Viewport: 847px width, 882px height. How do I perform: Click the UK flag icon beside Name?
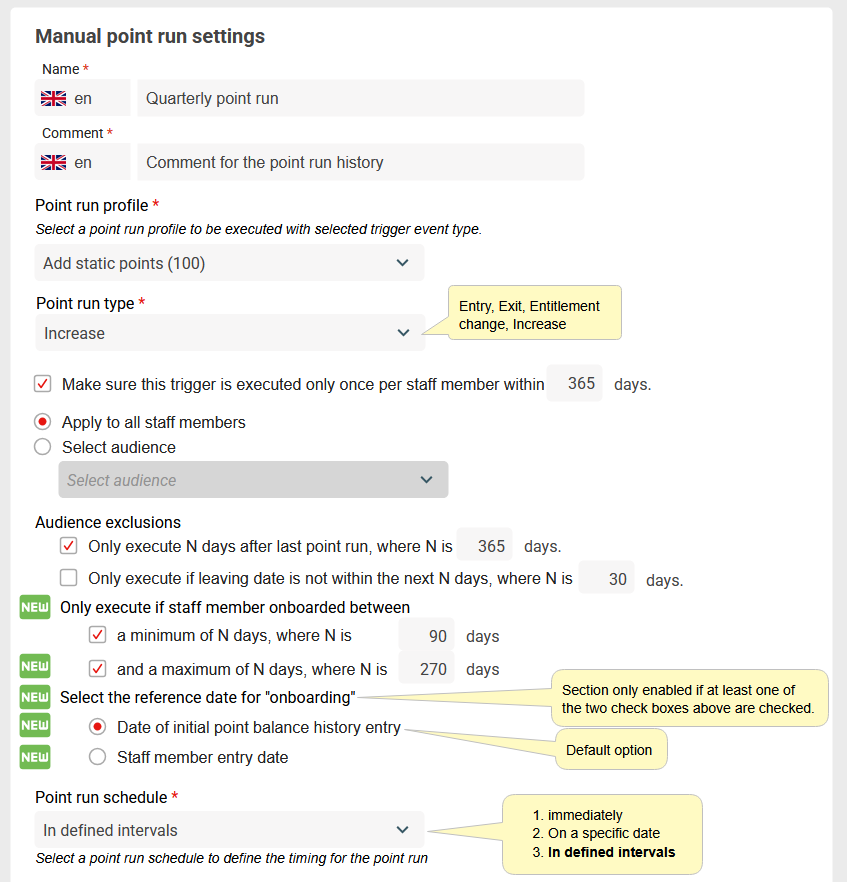coord(53,99)
